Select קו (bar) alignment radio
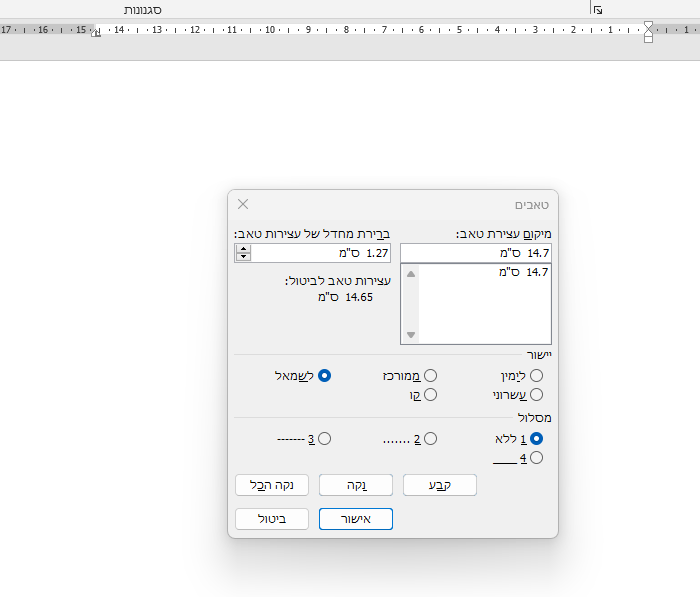Screen dimensions: 700x597 pos(430,395)
